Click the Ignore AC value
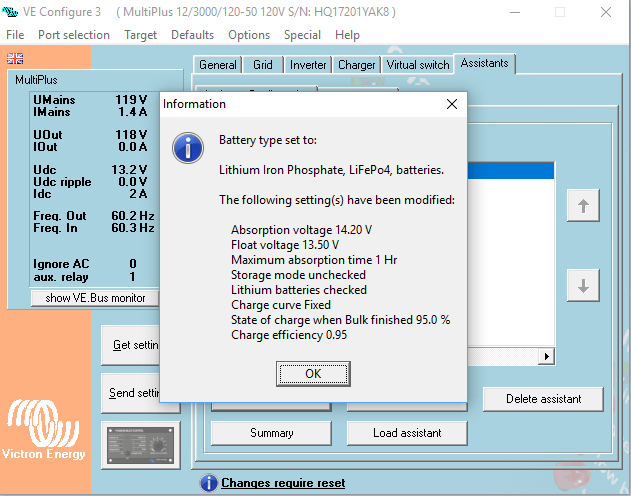631x496 pixels. 133,264
